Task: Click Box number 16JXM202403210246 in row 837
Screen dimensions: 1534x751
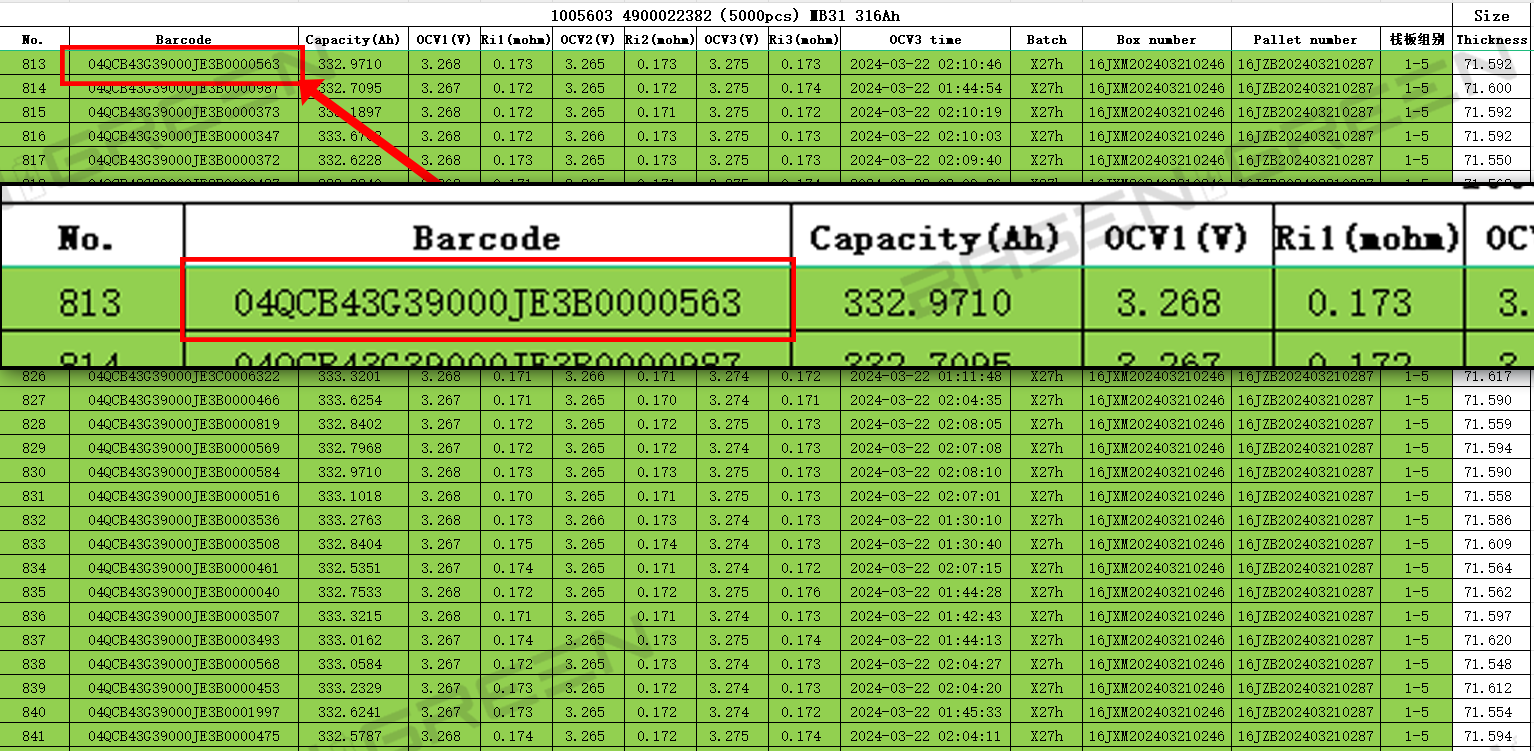Action: coord(1156,640)
